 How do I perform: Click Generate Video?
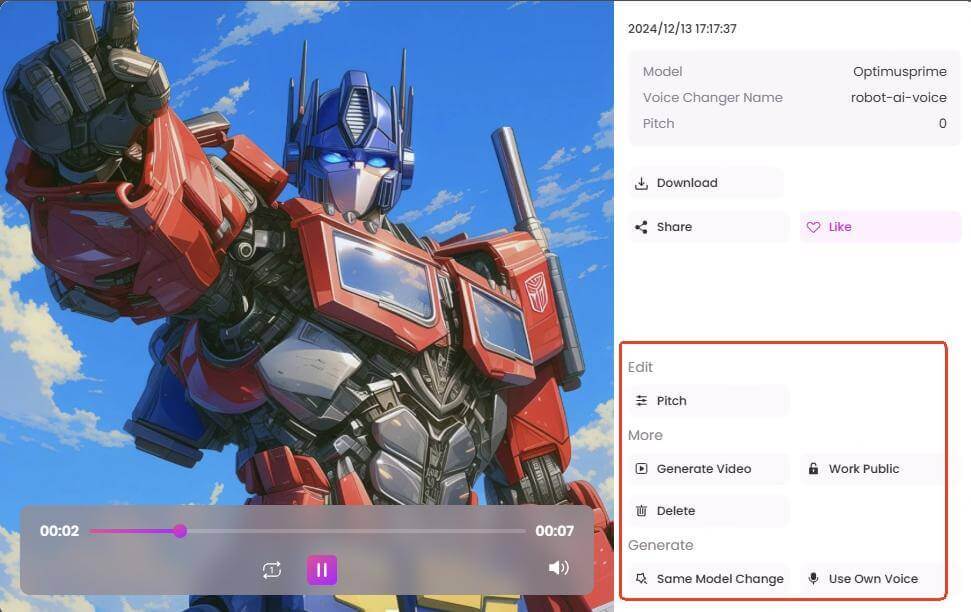(x=709, y=469)
